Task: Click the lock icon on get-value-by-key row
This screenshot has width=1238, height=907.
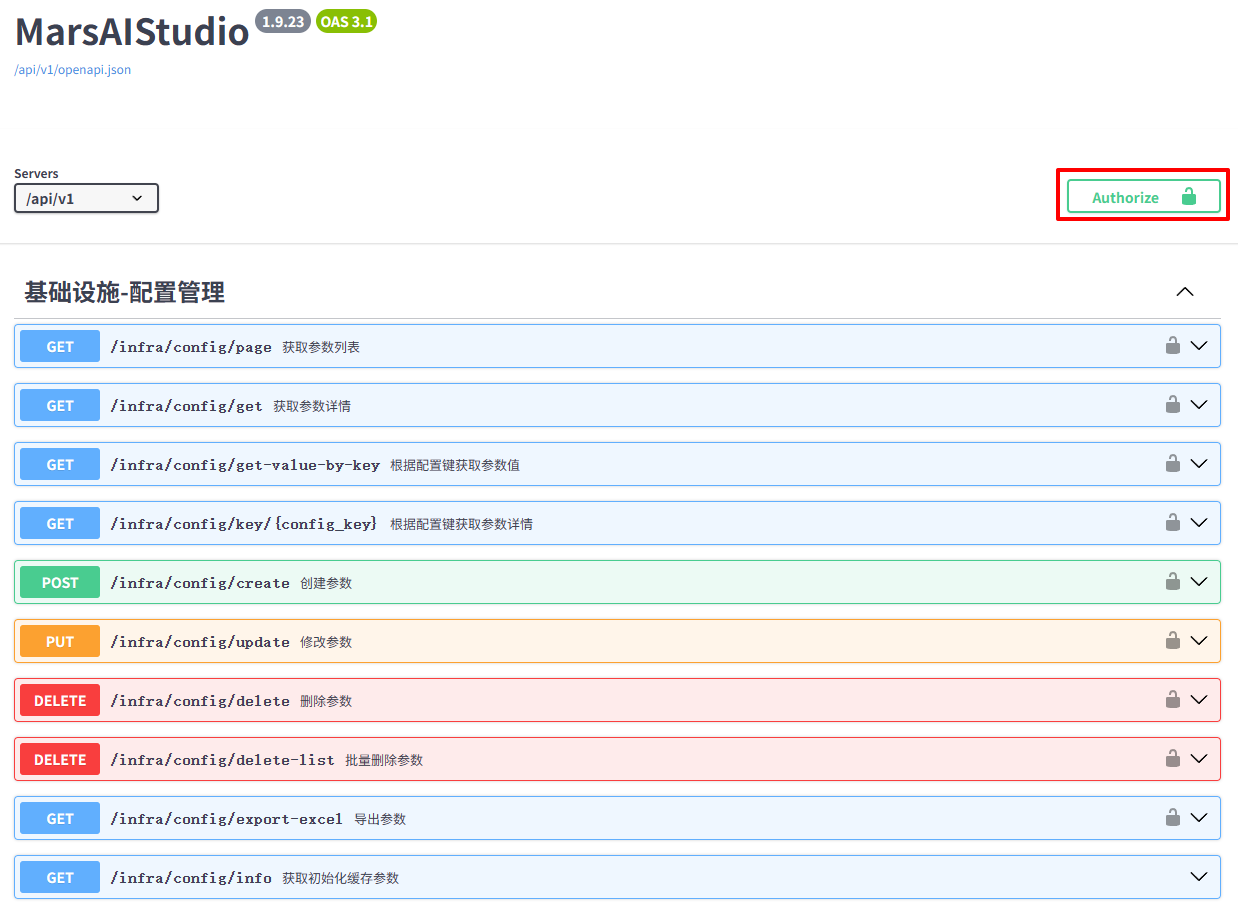Action: point(1173,464)
